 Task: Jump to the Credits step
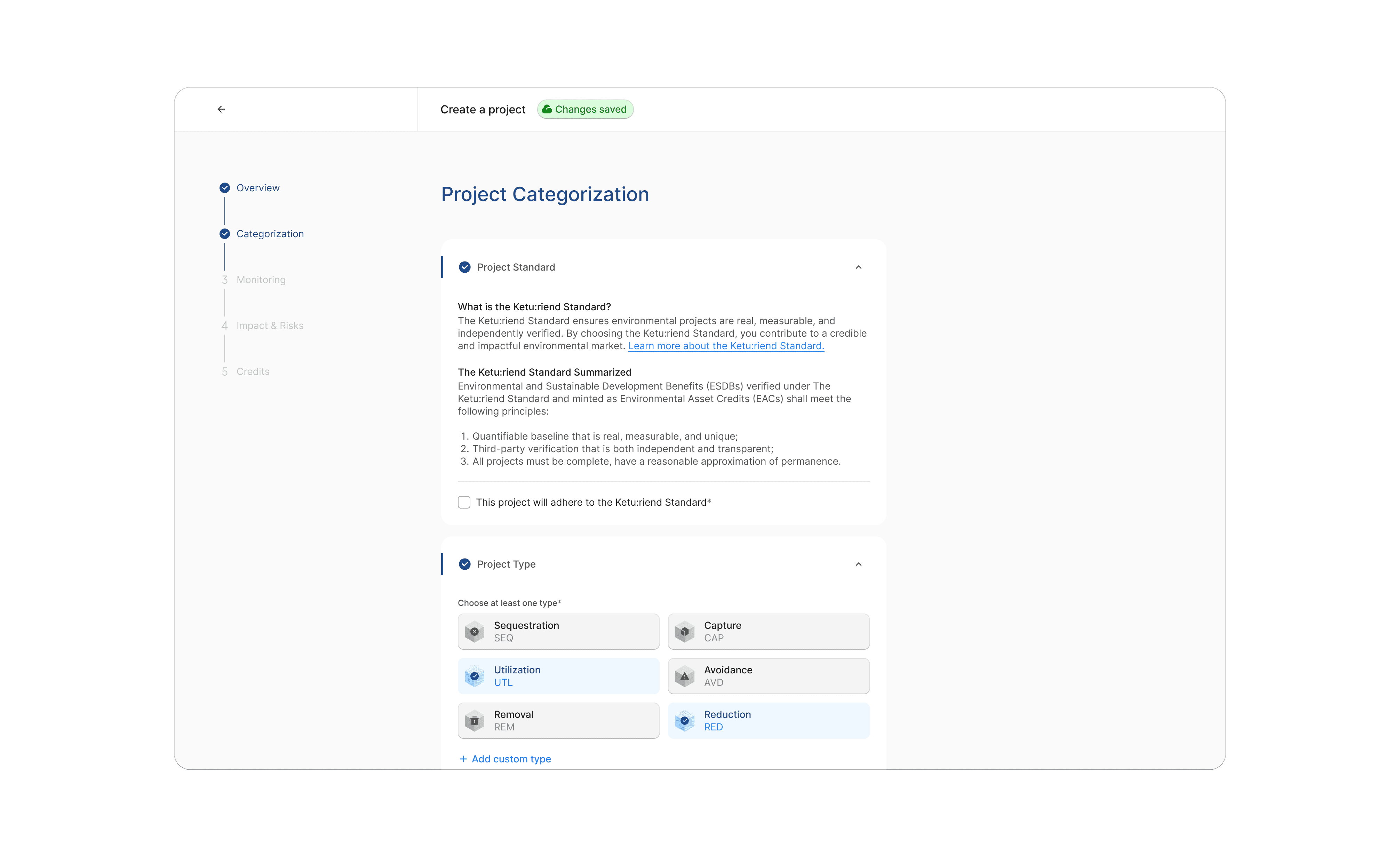point(252,371)
